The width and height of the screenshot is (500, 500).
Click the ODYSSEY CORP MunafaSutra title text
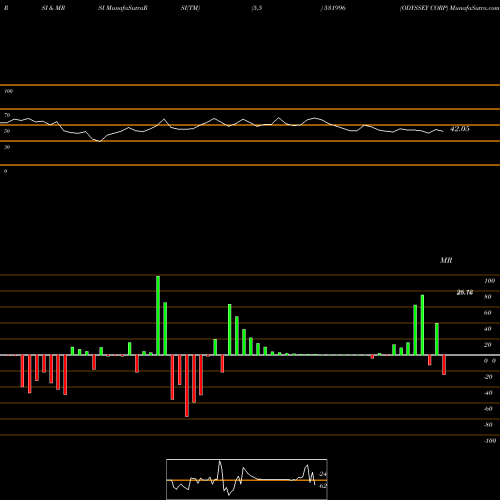pyautogui.click(x=449, y=8)
